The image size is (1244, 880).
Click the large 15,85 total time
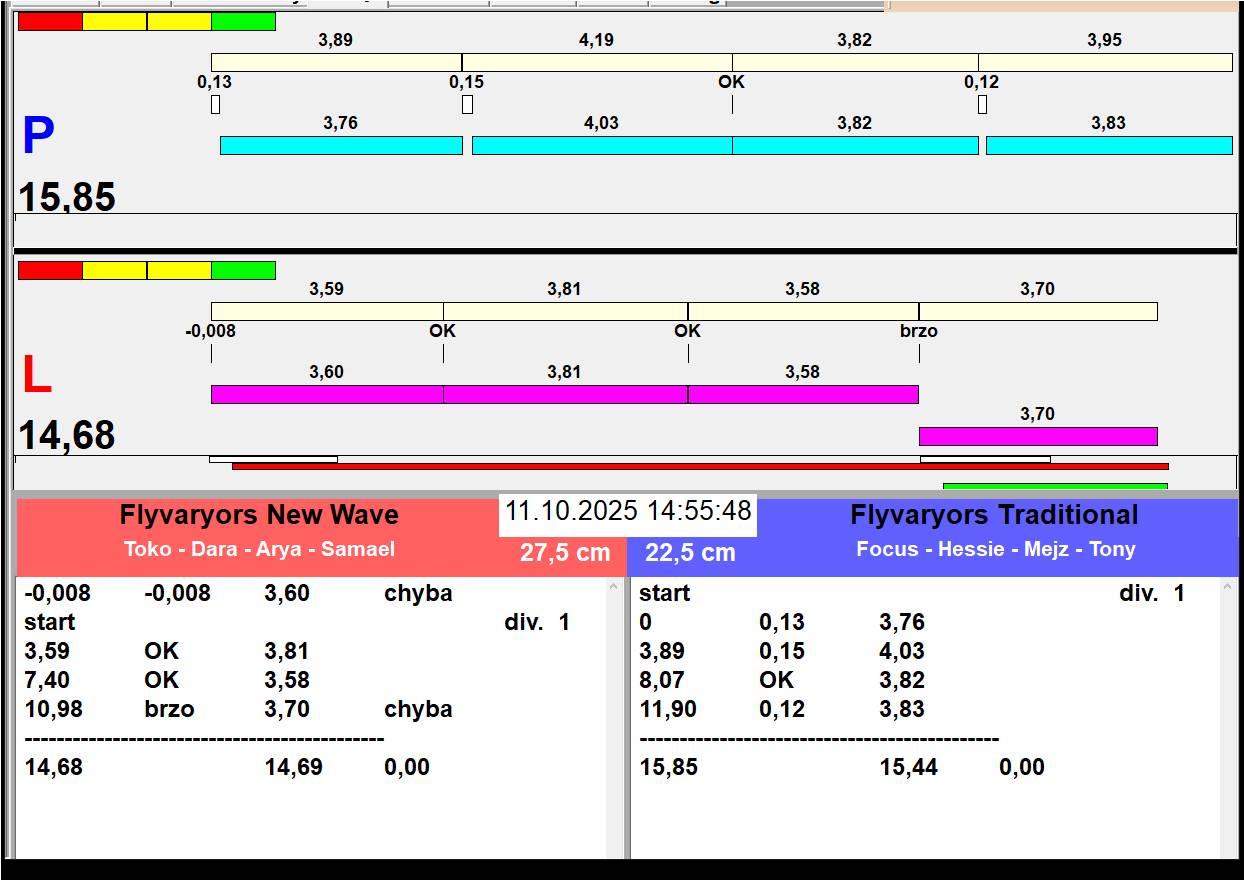pyautogui.click(x=67, y=197)
